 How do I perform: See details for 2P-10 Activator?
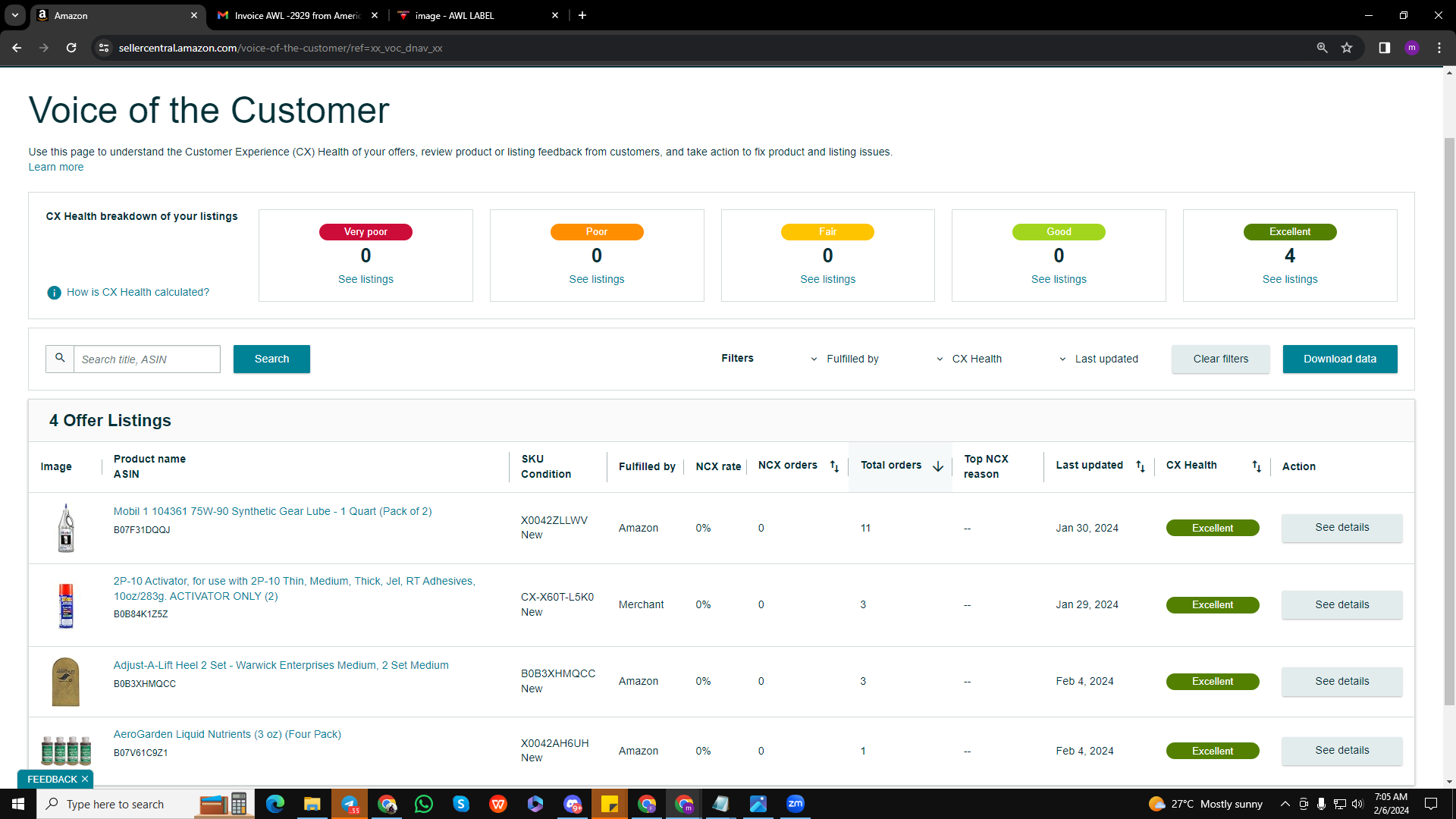tap(1341, 604)
